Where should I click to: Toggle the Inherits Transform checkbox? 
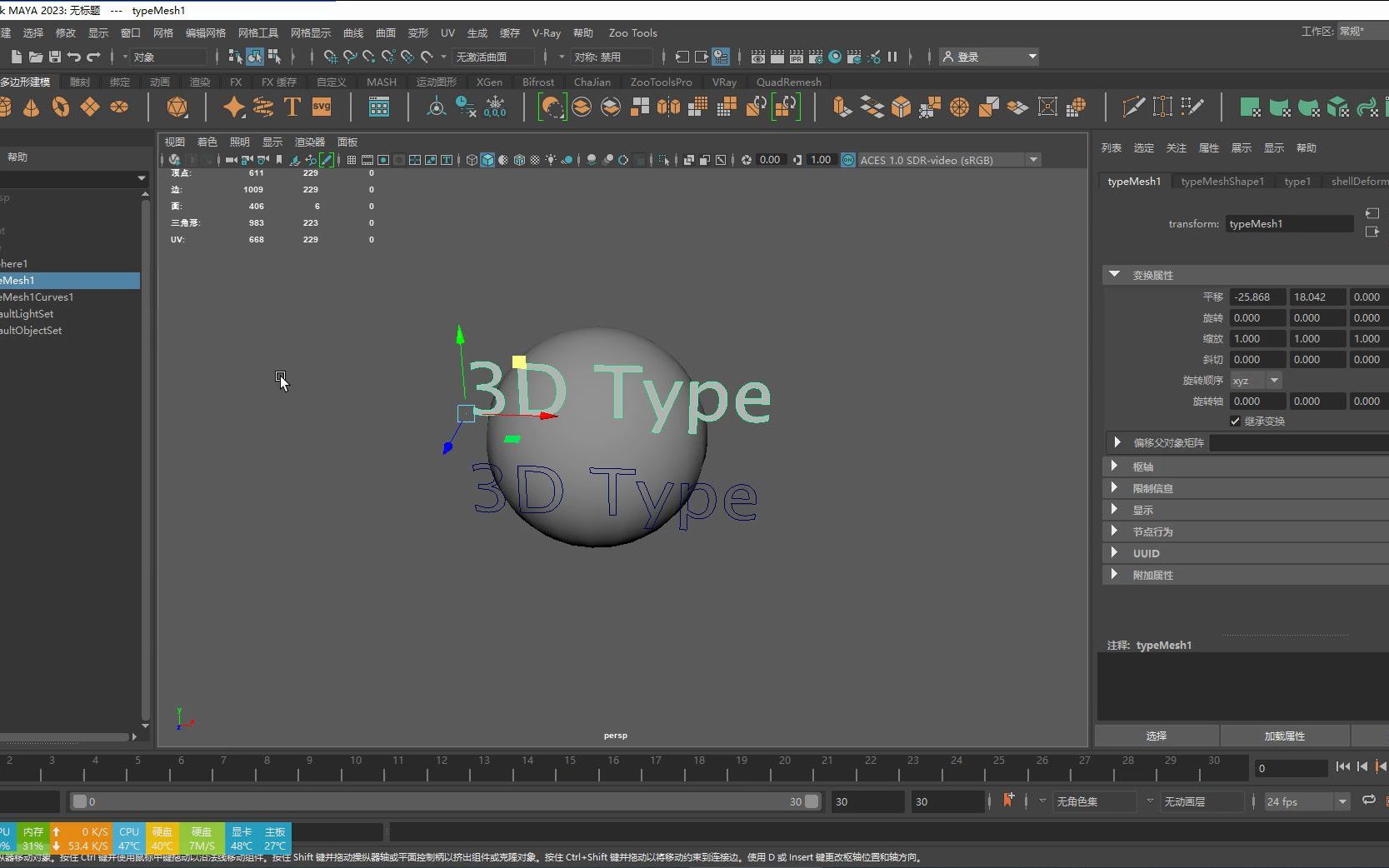point(1236,421)
